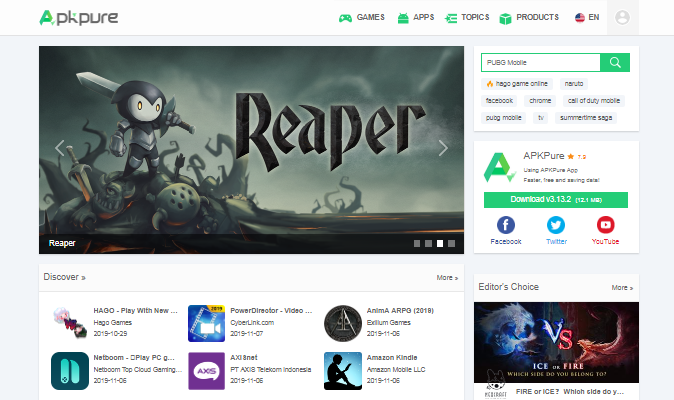Click More in Discover section

447,278
